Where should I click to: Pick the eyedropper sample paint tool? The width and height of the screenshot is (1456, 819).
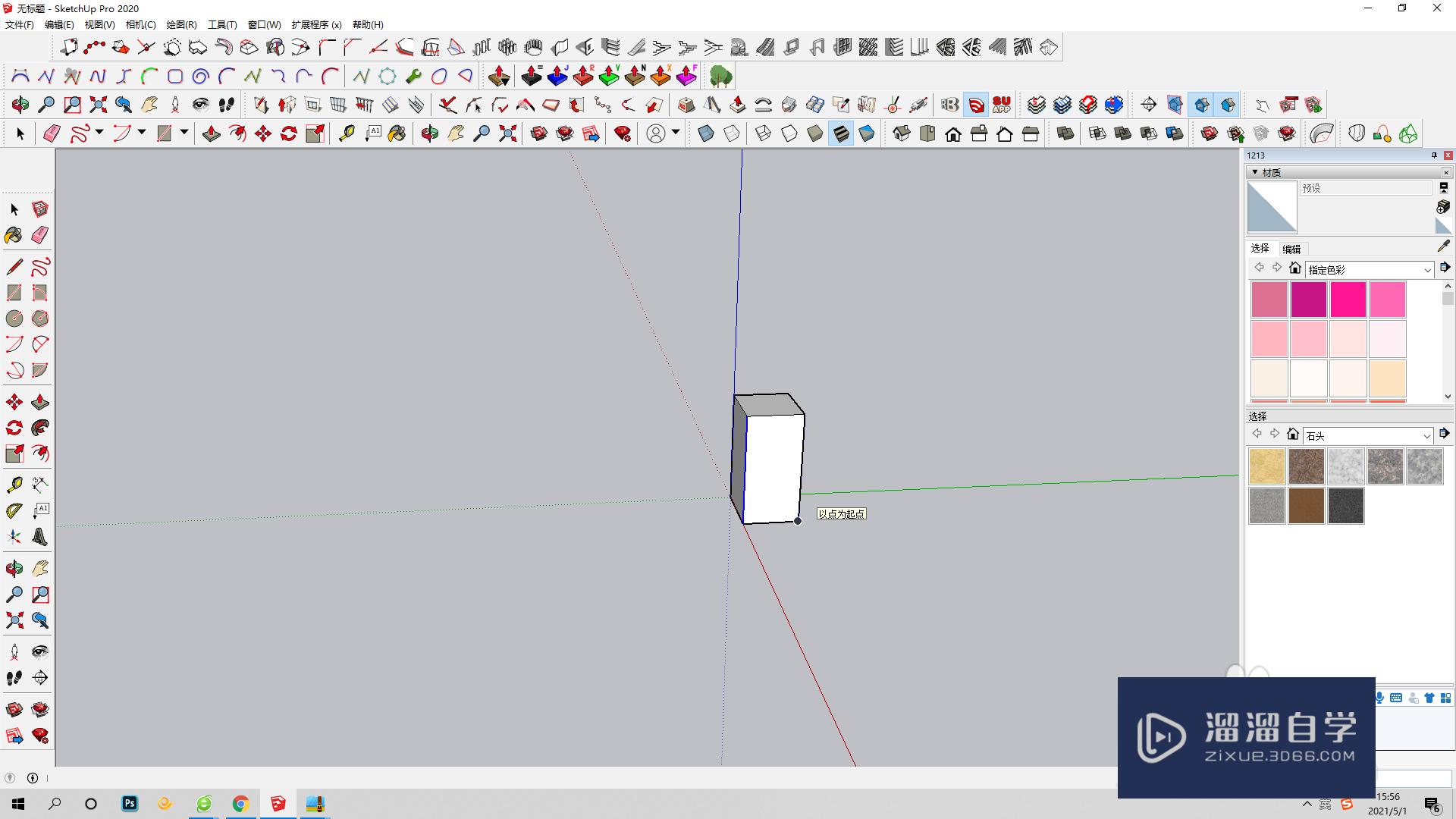pyautogui.click(x=1443, y=246)
